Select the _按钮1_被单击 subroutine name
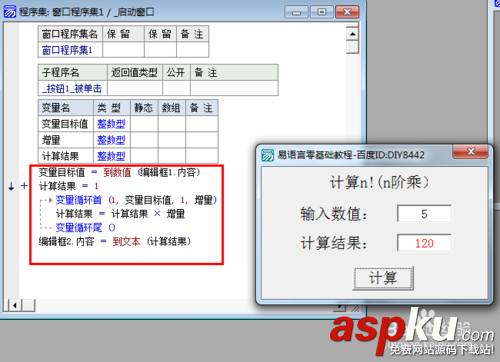This screenshot has height=362, width=500. [73, 88]
